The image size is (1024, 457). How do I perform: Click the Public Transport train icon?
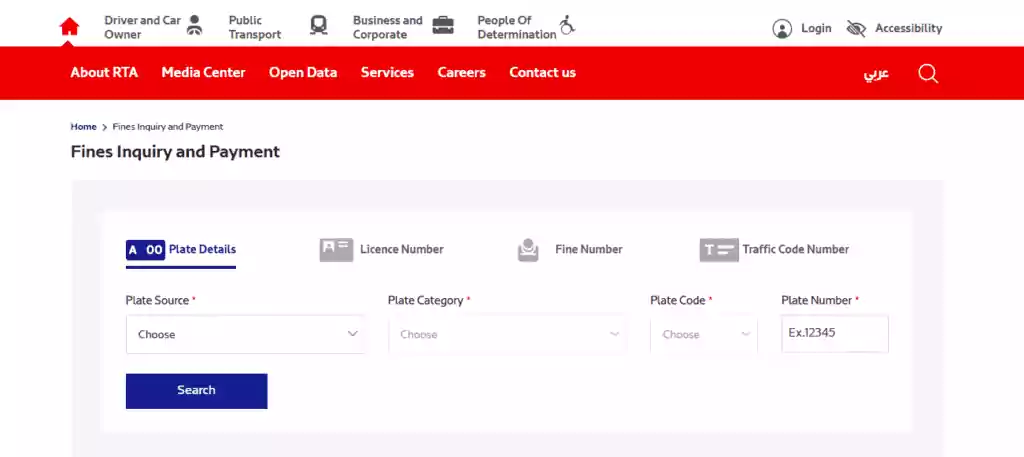tap(319, 27)
